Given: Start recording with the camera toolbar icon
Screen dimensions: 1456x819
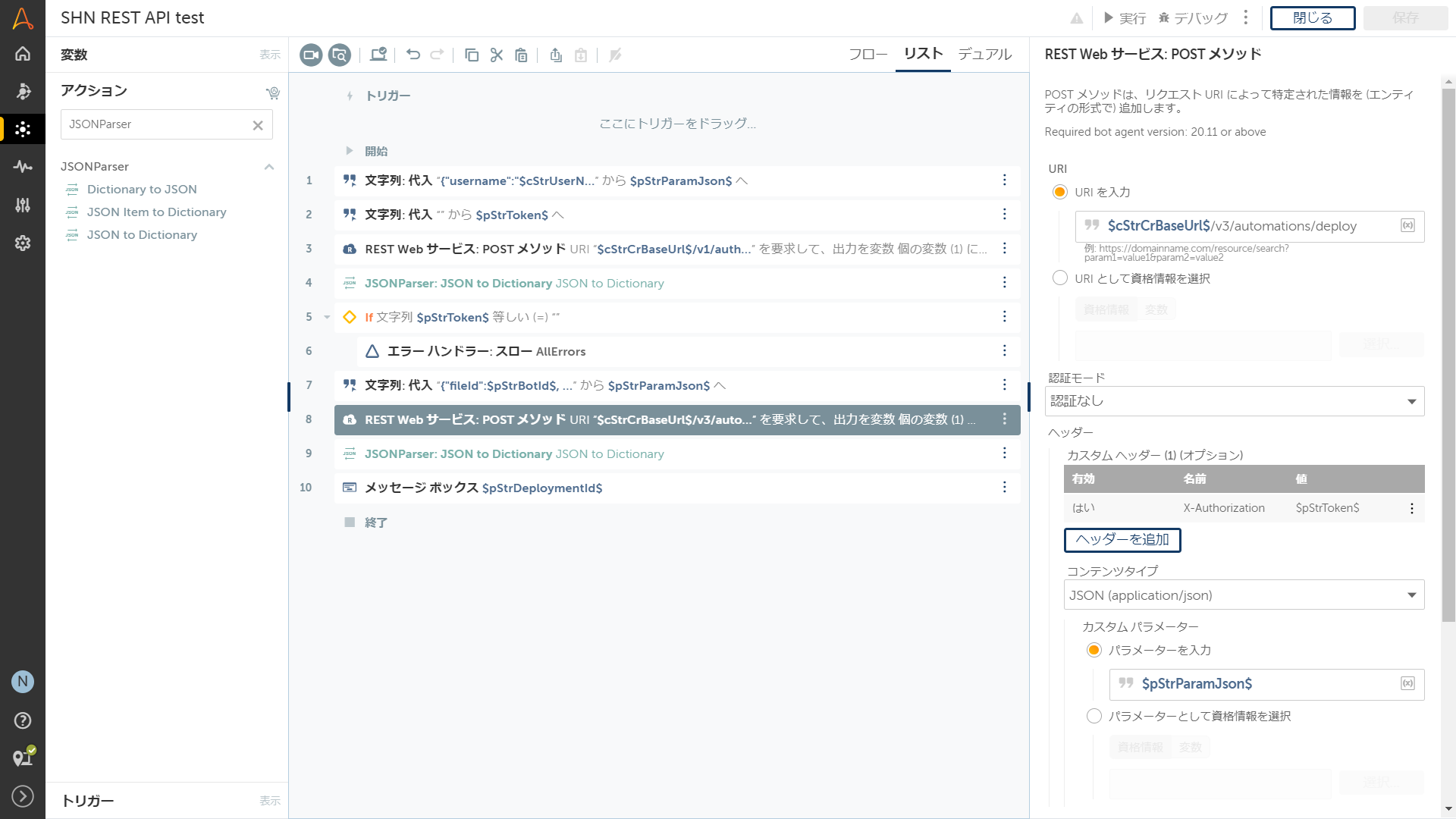Looking at the screenshot, I should [311, 55].
